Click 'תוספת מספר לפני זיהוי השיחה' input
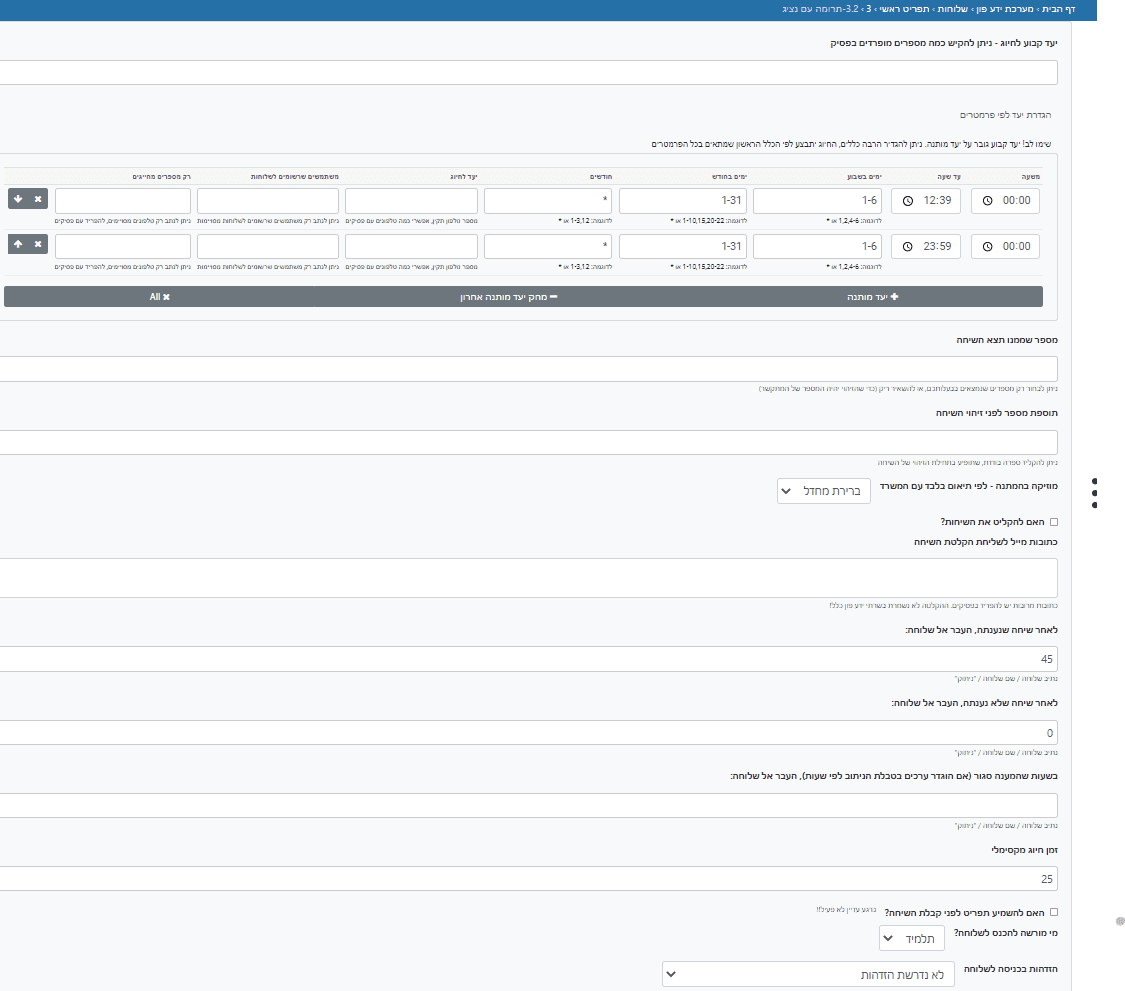 point(529,443)
